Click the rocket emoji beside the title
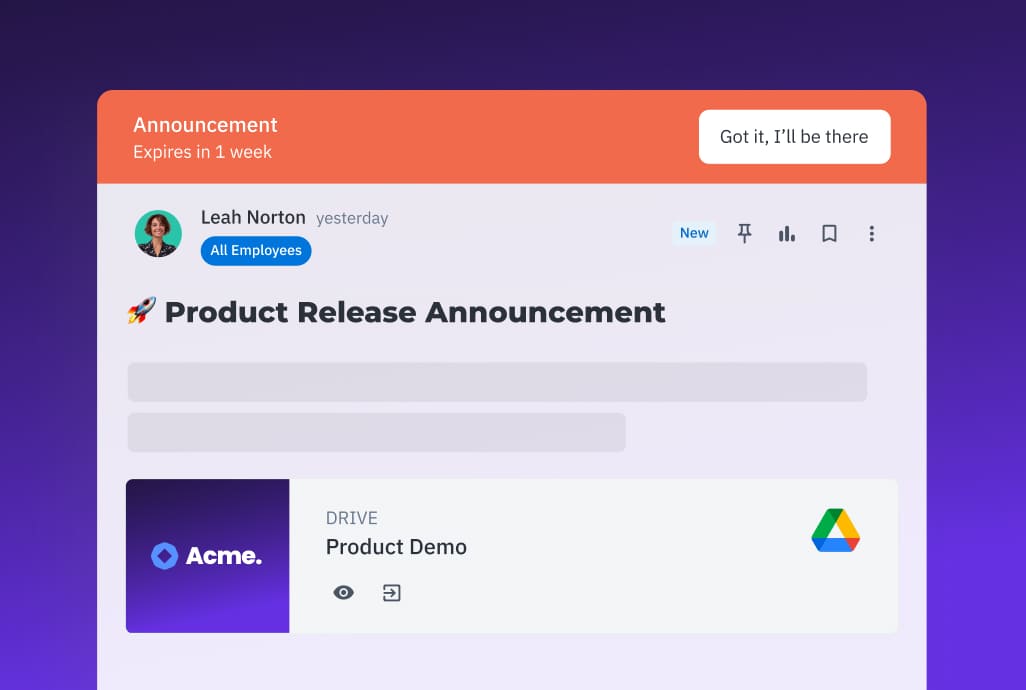Image resolution: width=1026 pixels, height=690 pixels. [141, 311]
